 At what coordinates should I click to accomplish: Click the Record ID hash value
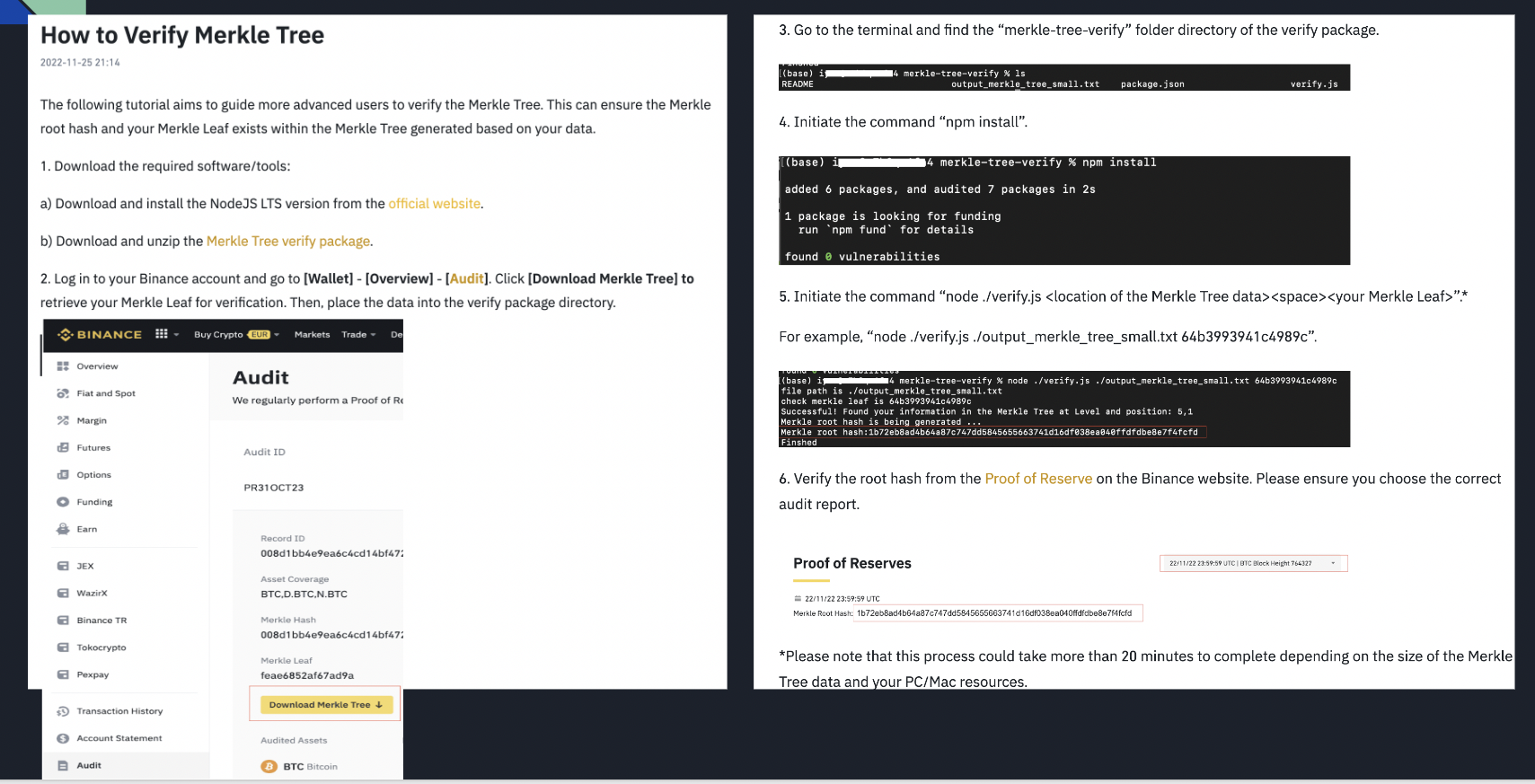tap(331, 553)
